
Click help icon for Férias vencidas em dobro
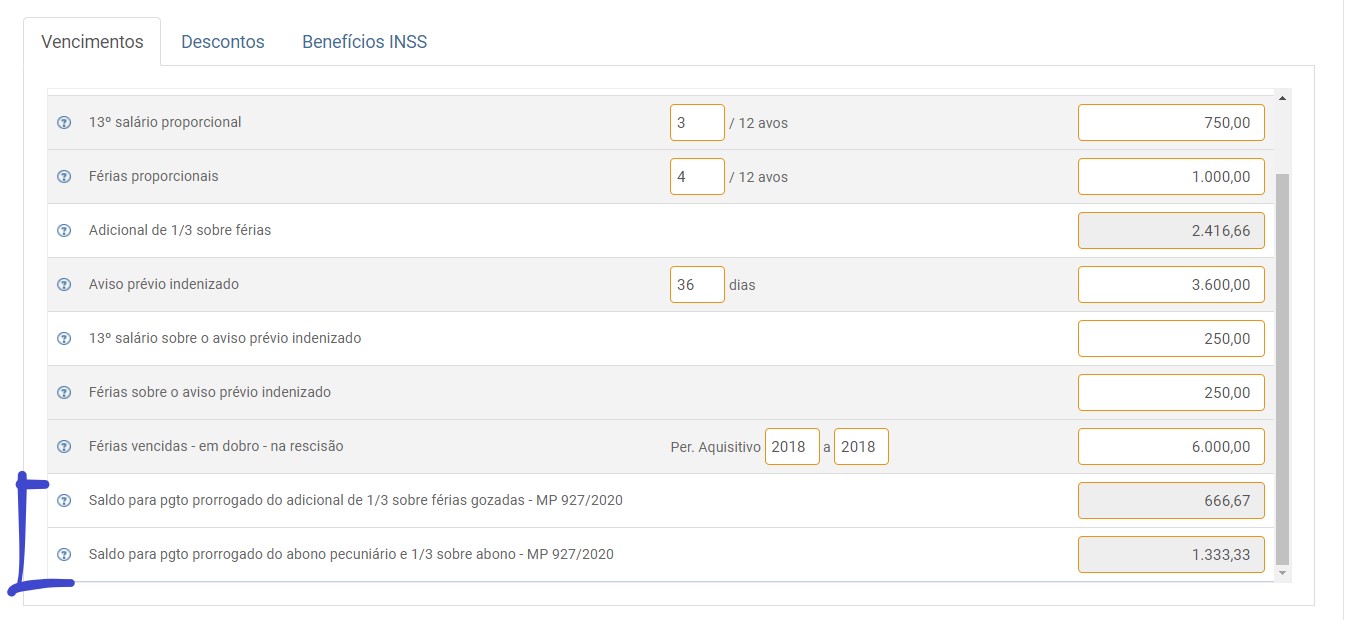(65, 447)
